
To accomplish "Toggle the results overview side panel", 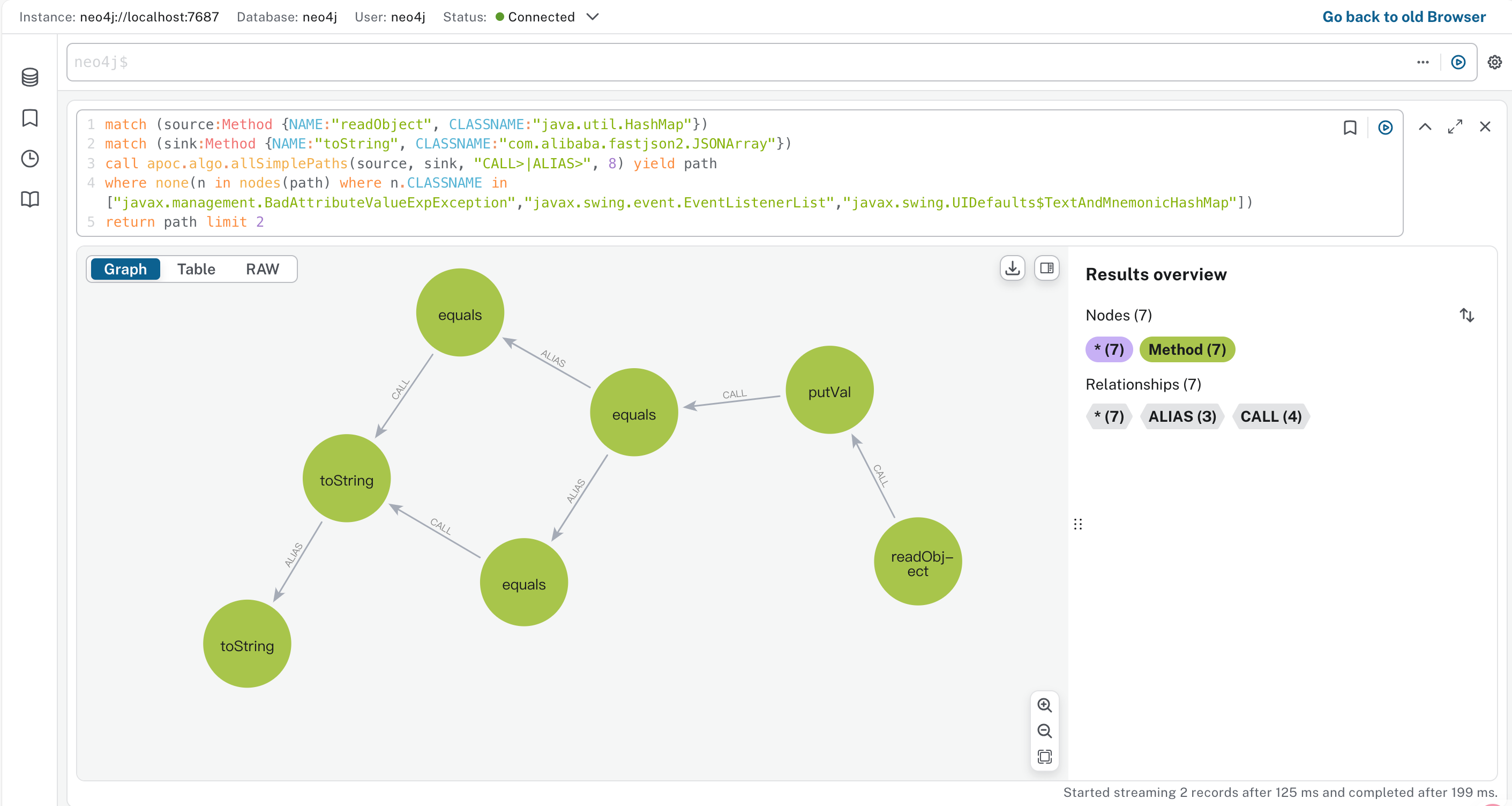I will tap(1046, 268).
